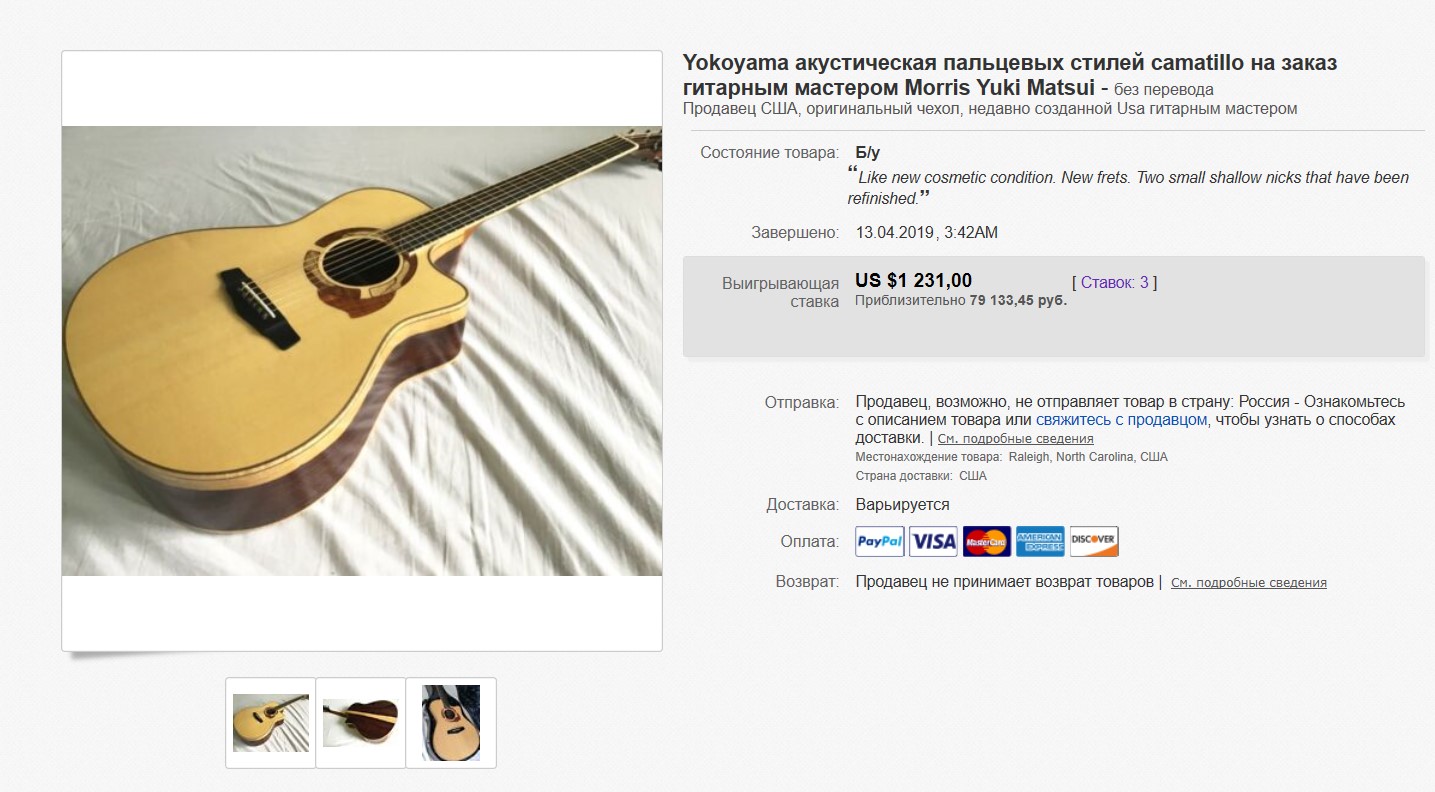This screenshot has height=792, width=1435.
Task: Click the item condition 'Б/у' label
Action: 868,153
